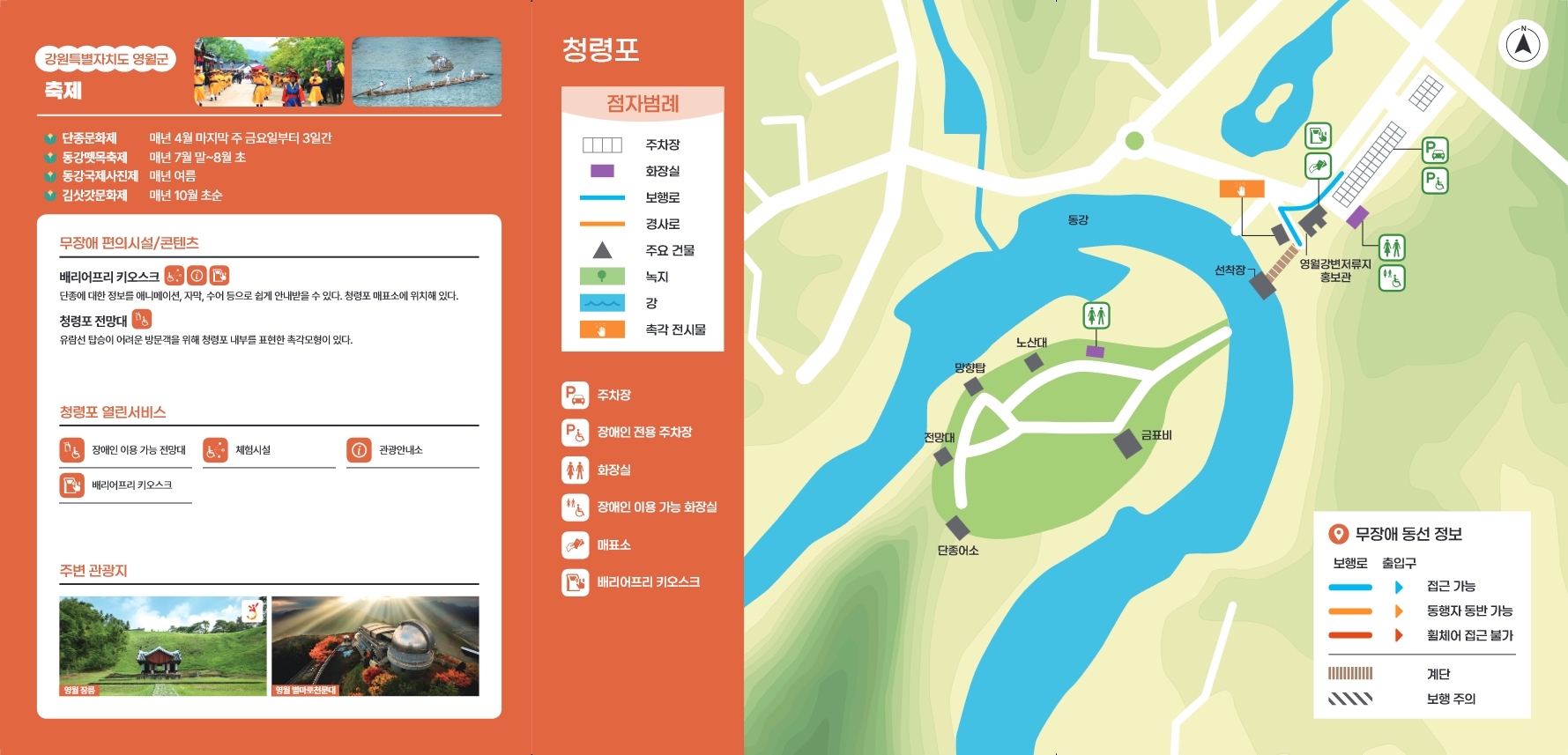Select the green 녹지 swatch in 점자범례
1568x755 pixels.
[602, 277]
